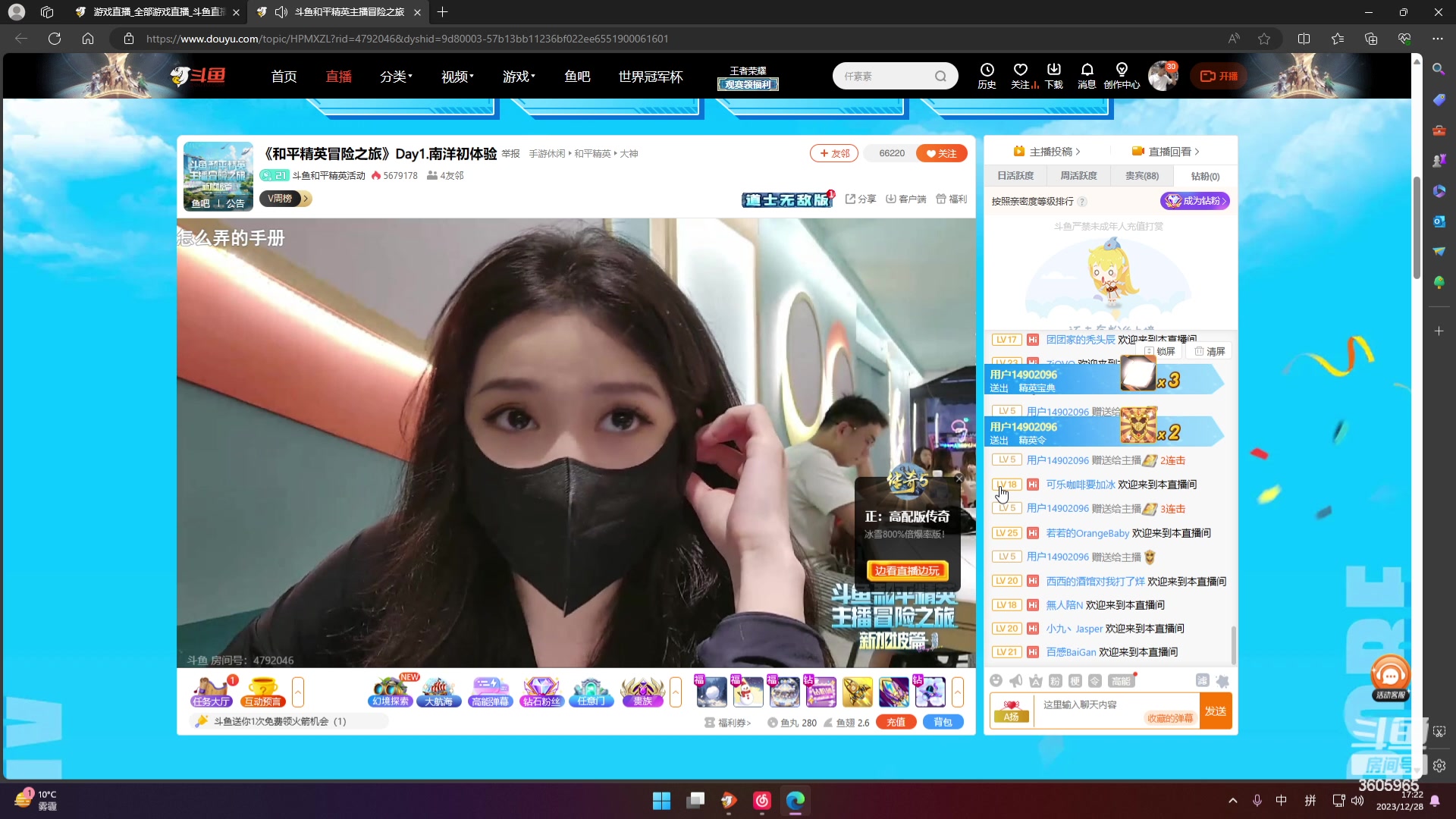Open the 幻境探索 binoculars icon
Image resolution: width=1456 pixels, height=819 pixels.
click(x=391, y=692)
